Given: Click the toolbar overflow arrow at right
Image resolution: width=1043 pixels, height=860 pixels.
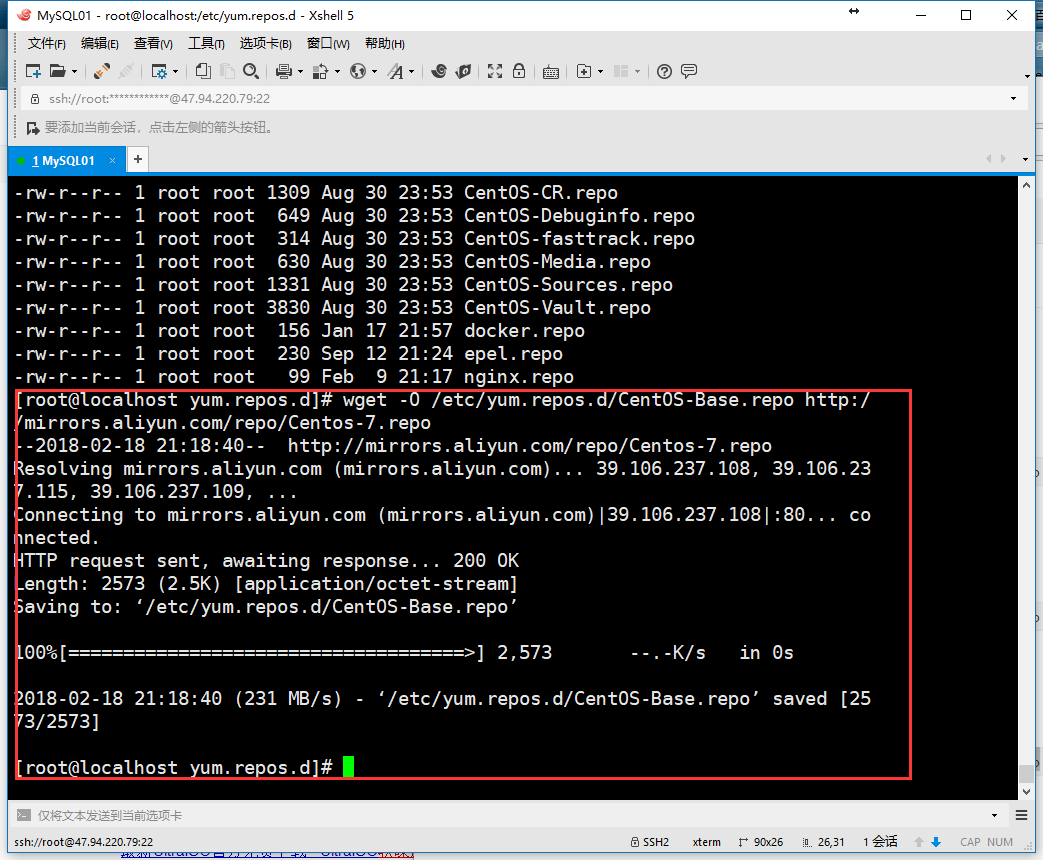Looking at the screenshot, I should 1027,76.
